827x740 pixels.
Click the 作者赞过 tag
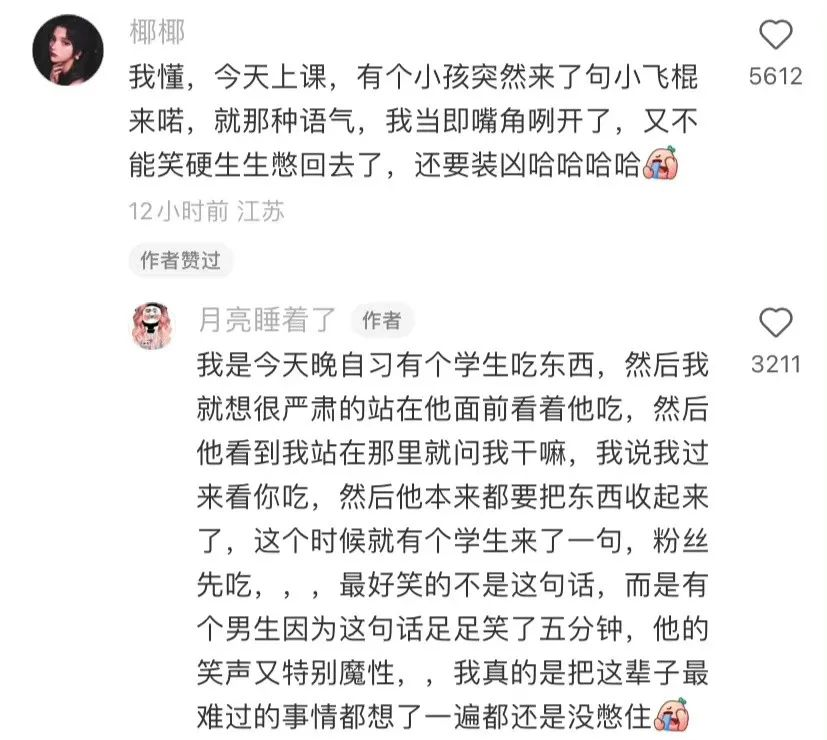180,260
